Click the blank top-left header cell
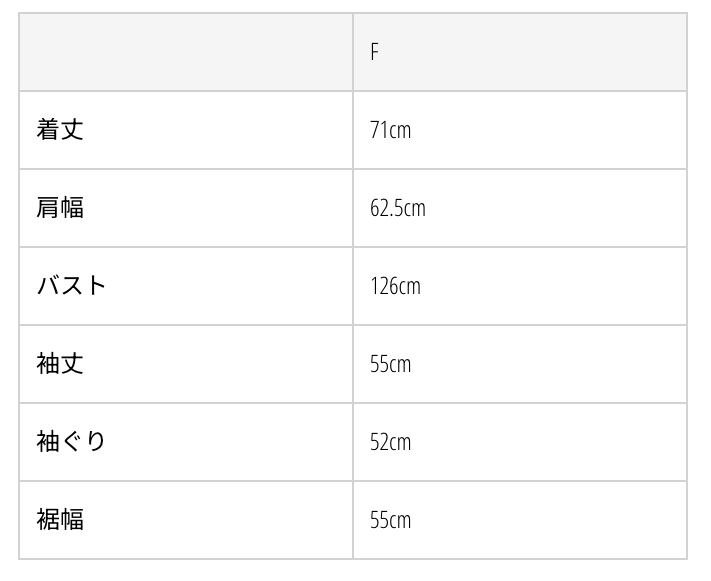The image size is (711, 581). tap(186, 52)
